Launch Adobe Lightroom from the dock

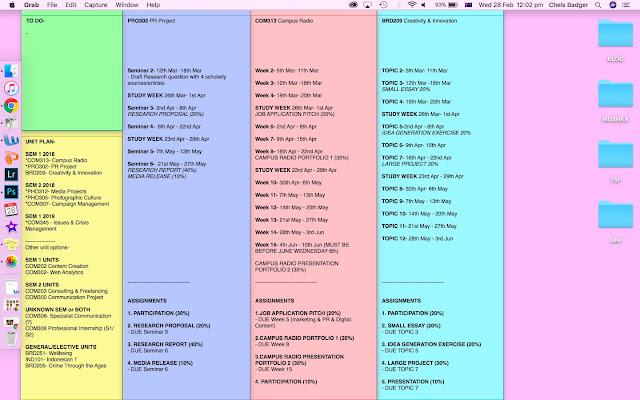click(11, 175)
